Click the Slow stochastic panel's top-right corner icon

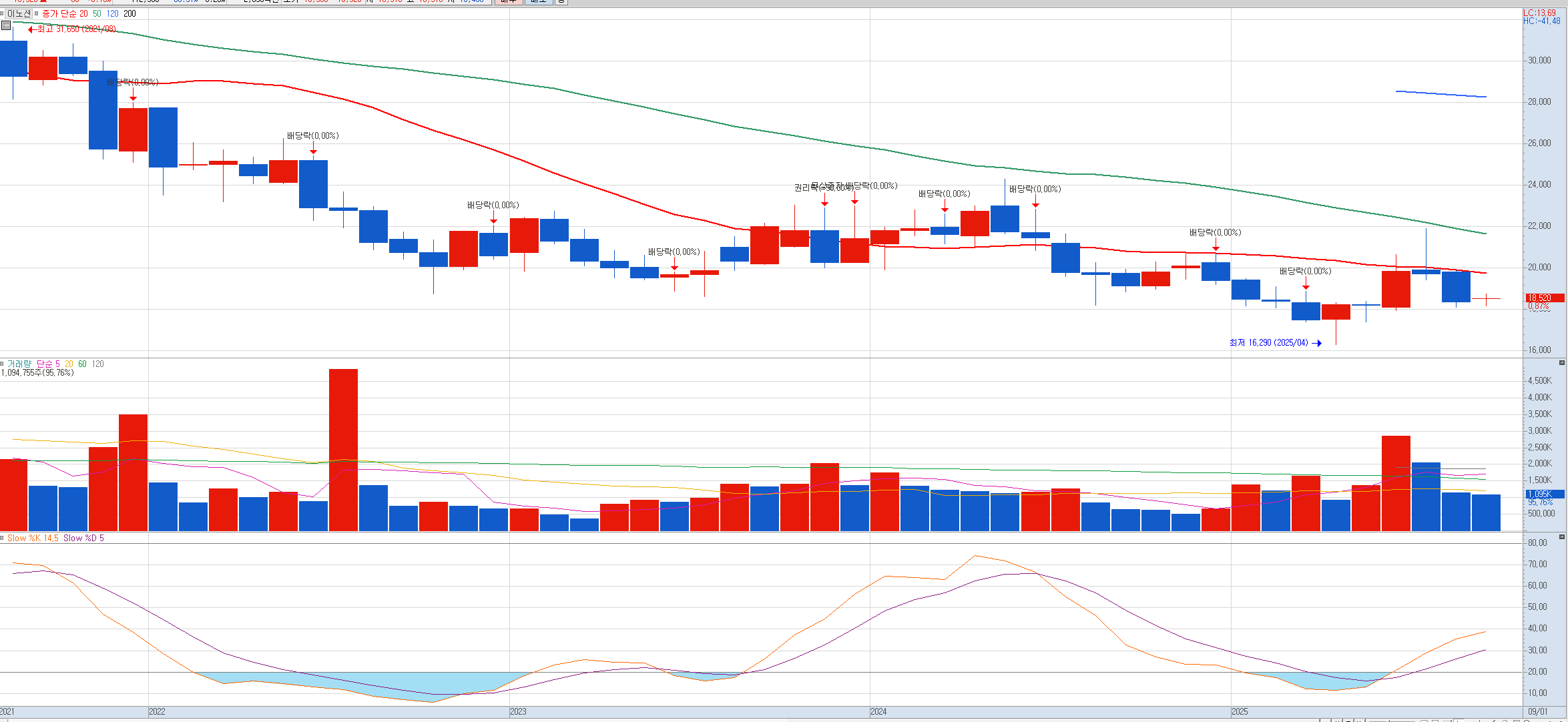tap(1562, 536)
